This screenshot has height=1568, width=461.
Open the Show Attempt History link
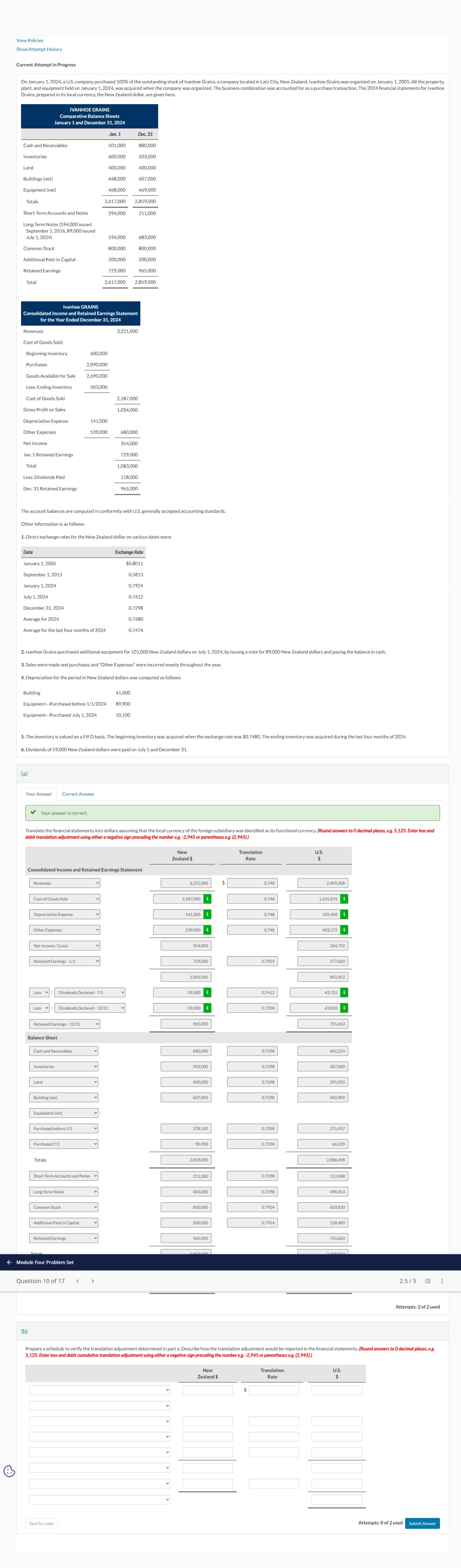[x=39, y=49]
